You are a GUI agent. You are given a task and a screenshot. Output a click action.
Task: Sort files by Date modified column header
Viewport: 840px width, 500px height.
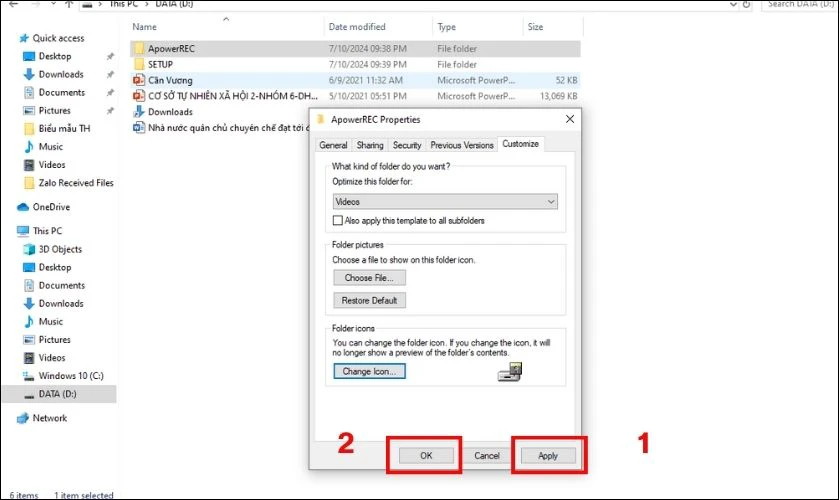click(x=378, y=27)
